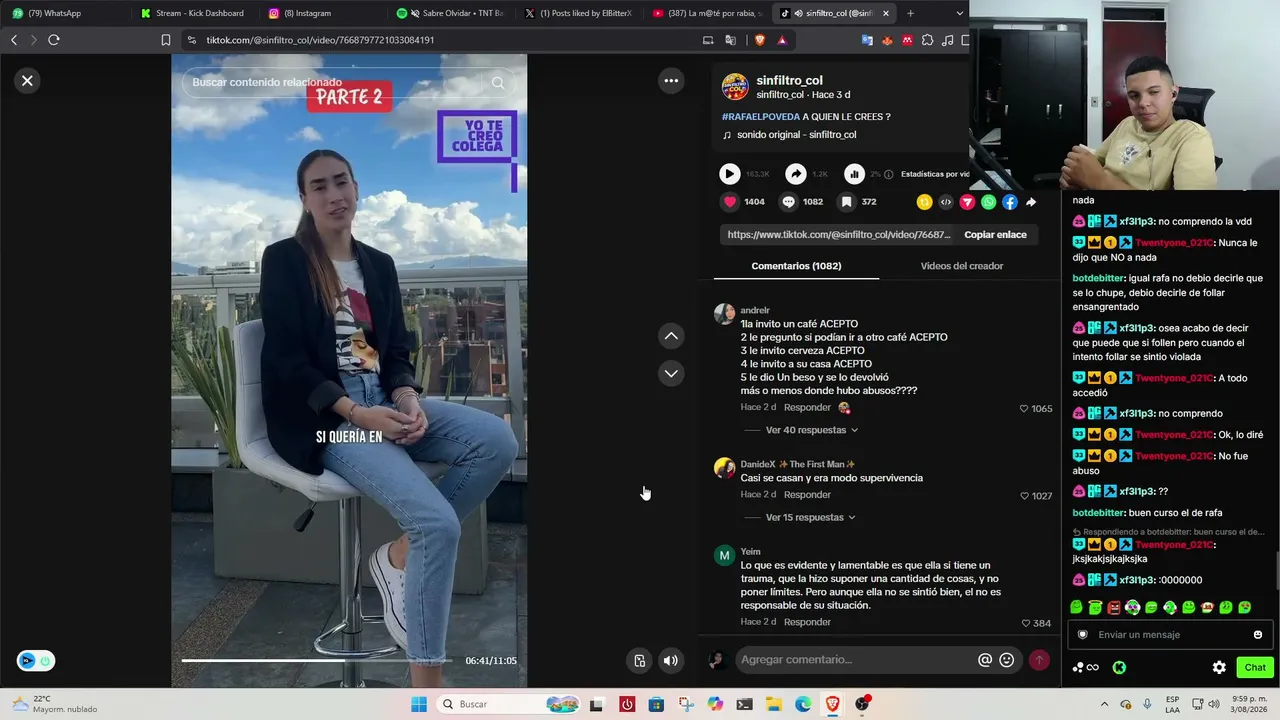Open emoji picker in comment box

[x=1007, y=660]
